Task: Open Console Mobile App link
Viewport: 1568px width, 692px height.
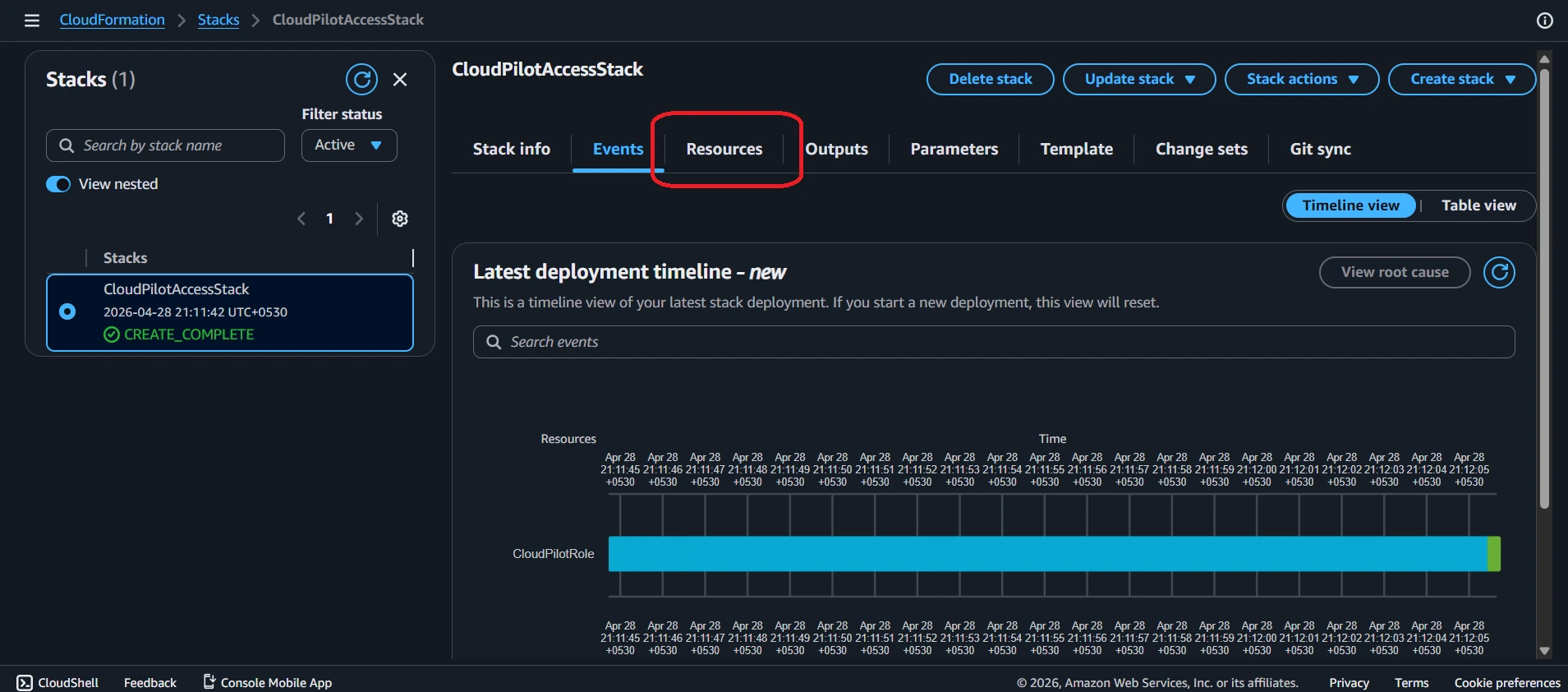Action: (x=268, y=682)
